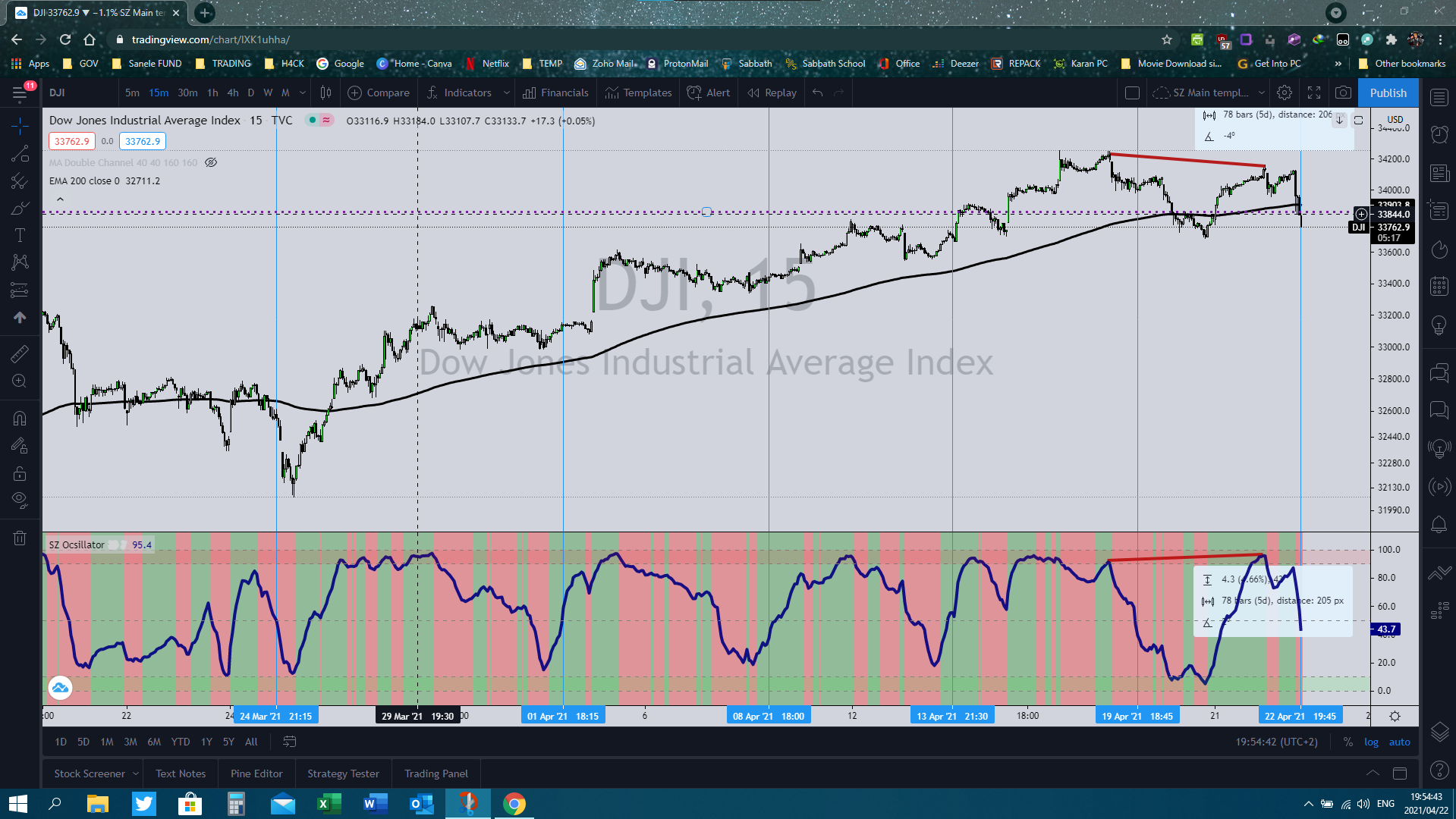Click the trash Remove Drawings icon
This screenshot has height=819, width=1456.
click(20, 538)
